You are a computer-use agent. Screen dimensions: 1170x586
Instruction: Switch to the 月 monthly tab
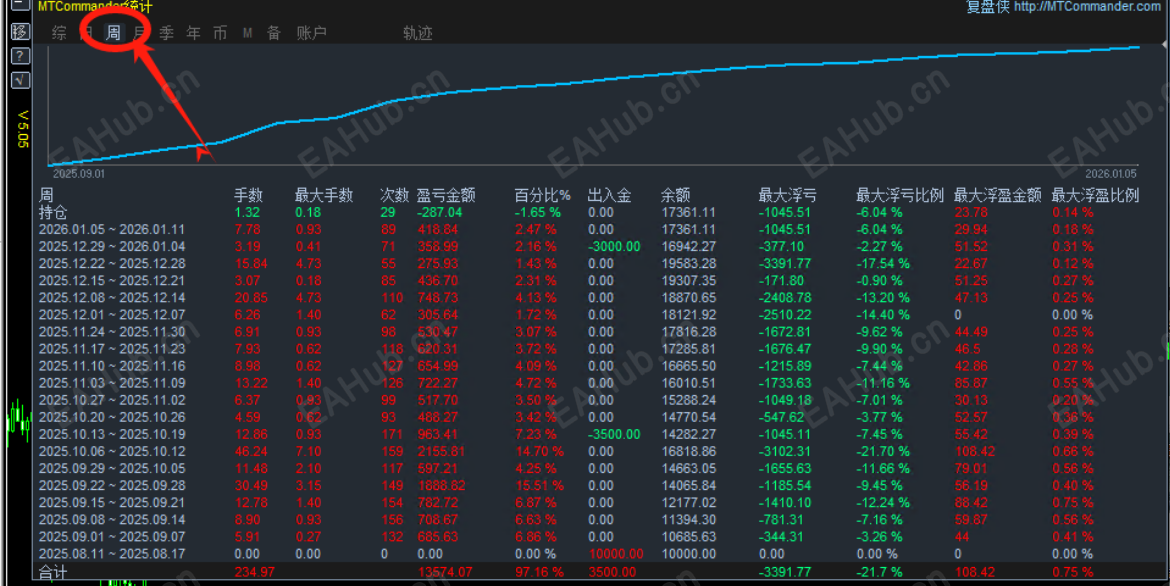tap(140, 33)
